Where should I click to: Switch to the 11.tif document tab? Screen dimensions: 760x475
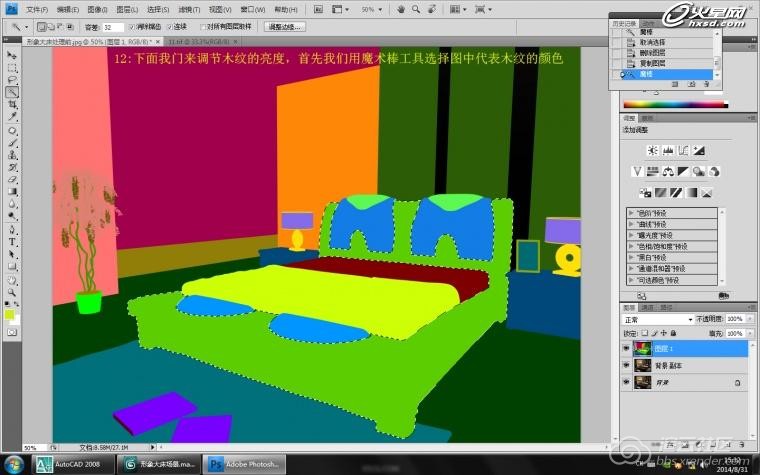click(x=200, y=42)
